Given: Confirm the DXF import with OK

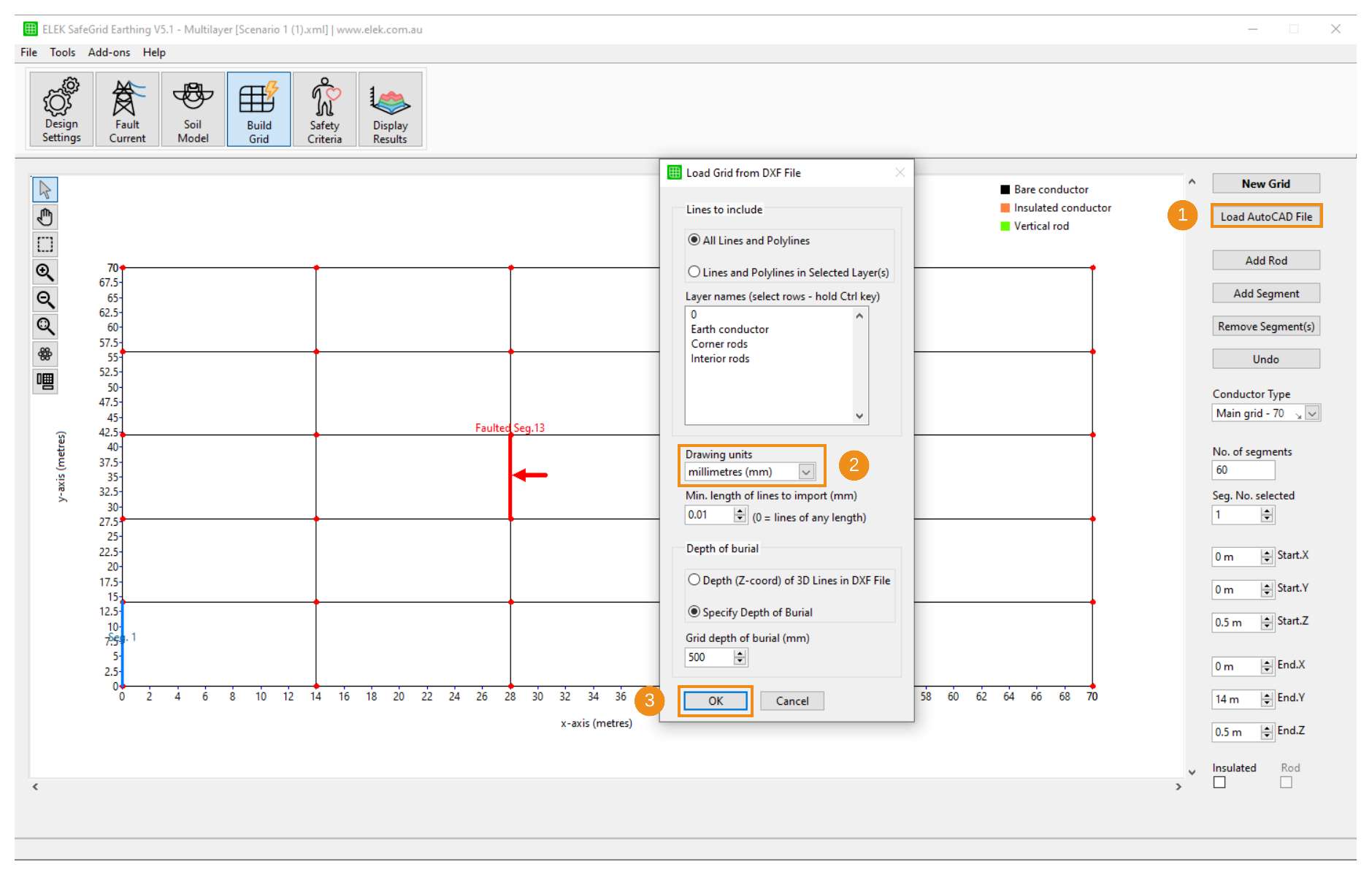Looking at the screenshot, I should 715,700.
